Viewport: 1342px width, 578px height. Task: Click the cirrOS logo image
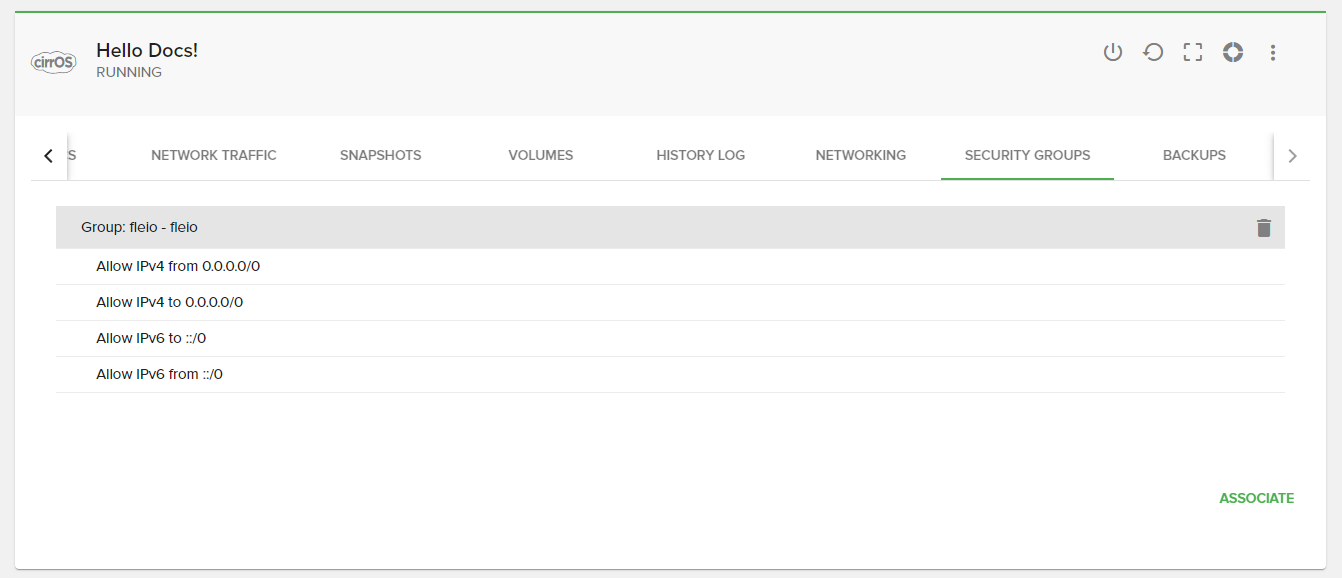point(54,62)
